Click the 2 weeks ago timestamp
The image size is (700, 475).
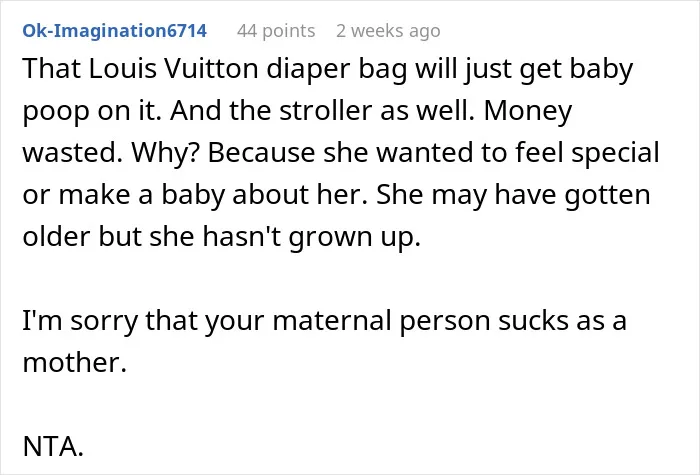(x=388, y=31)
